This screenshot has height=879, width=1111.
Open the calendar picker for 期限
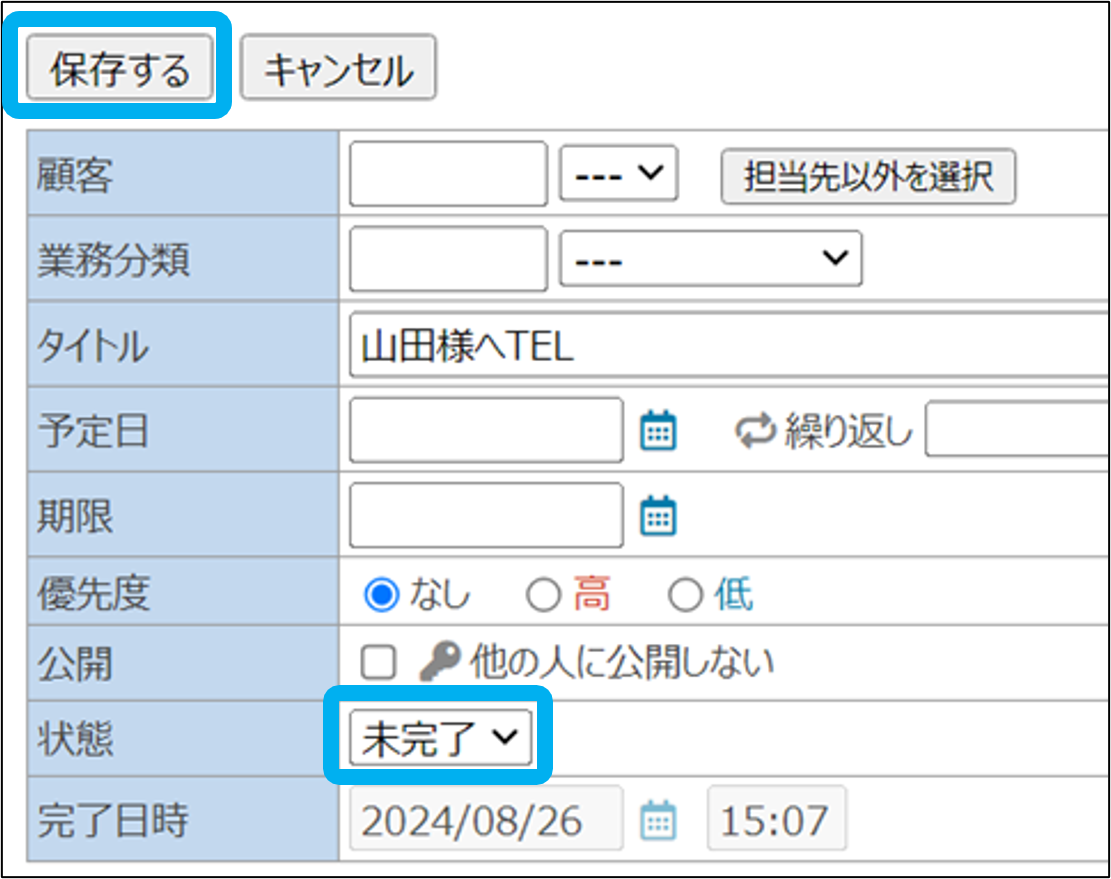point(658,516)
